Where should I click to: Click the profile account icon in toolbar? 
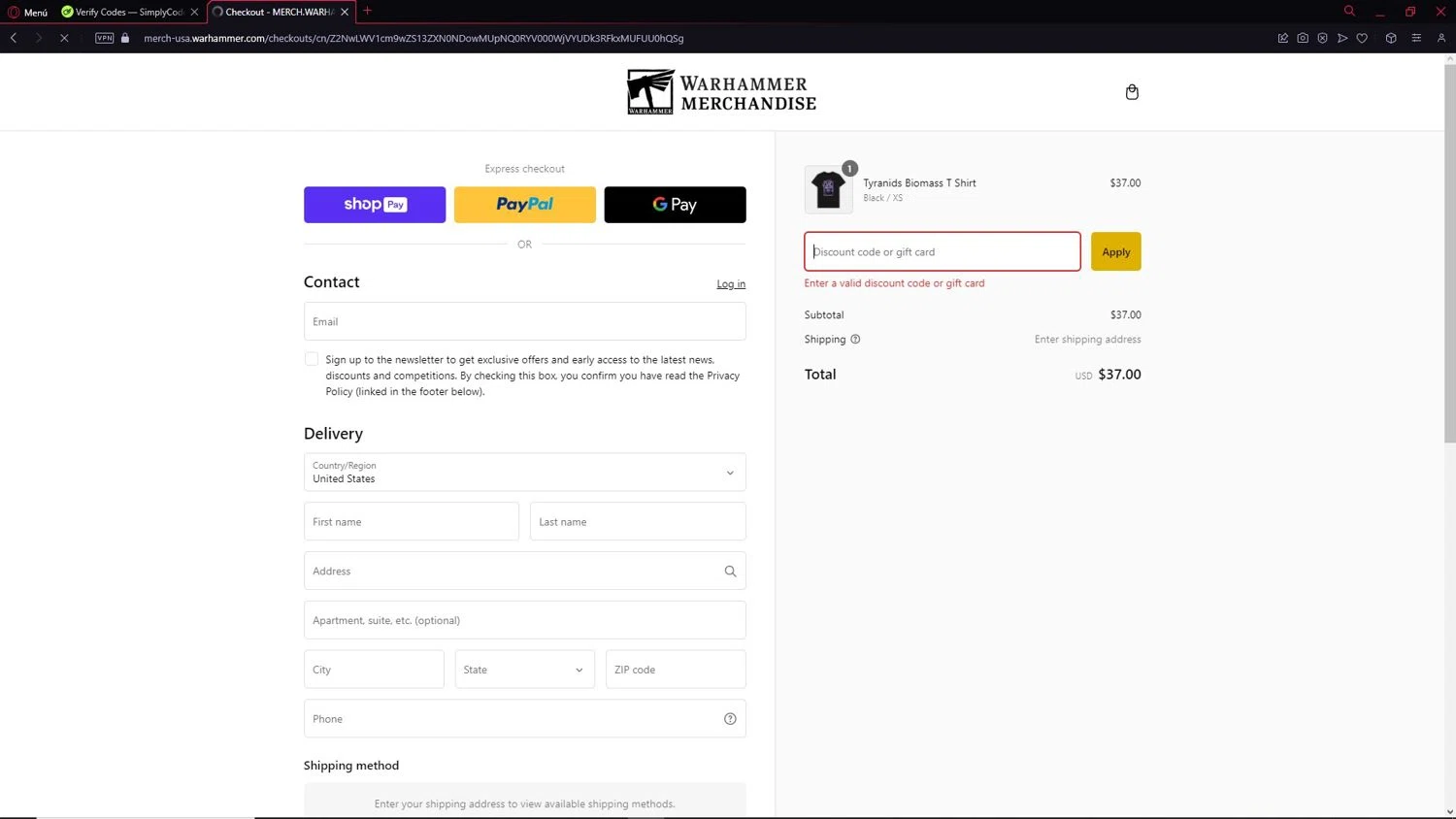(x=1441, y=38)
